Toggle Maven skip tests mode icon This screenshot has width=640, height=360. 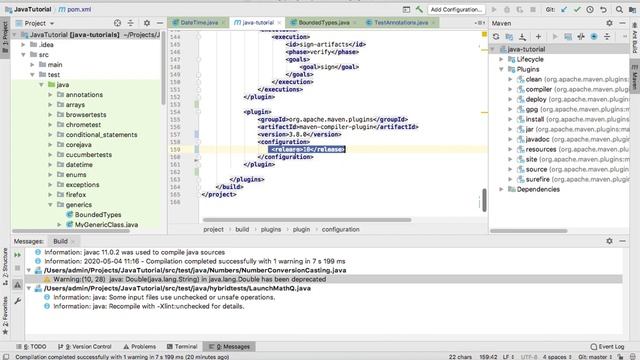click(594, 37)
